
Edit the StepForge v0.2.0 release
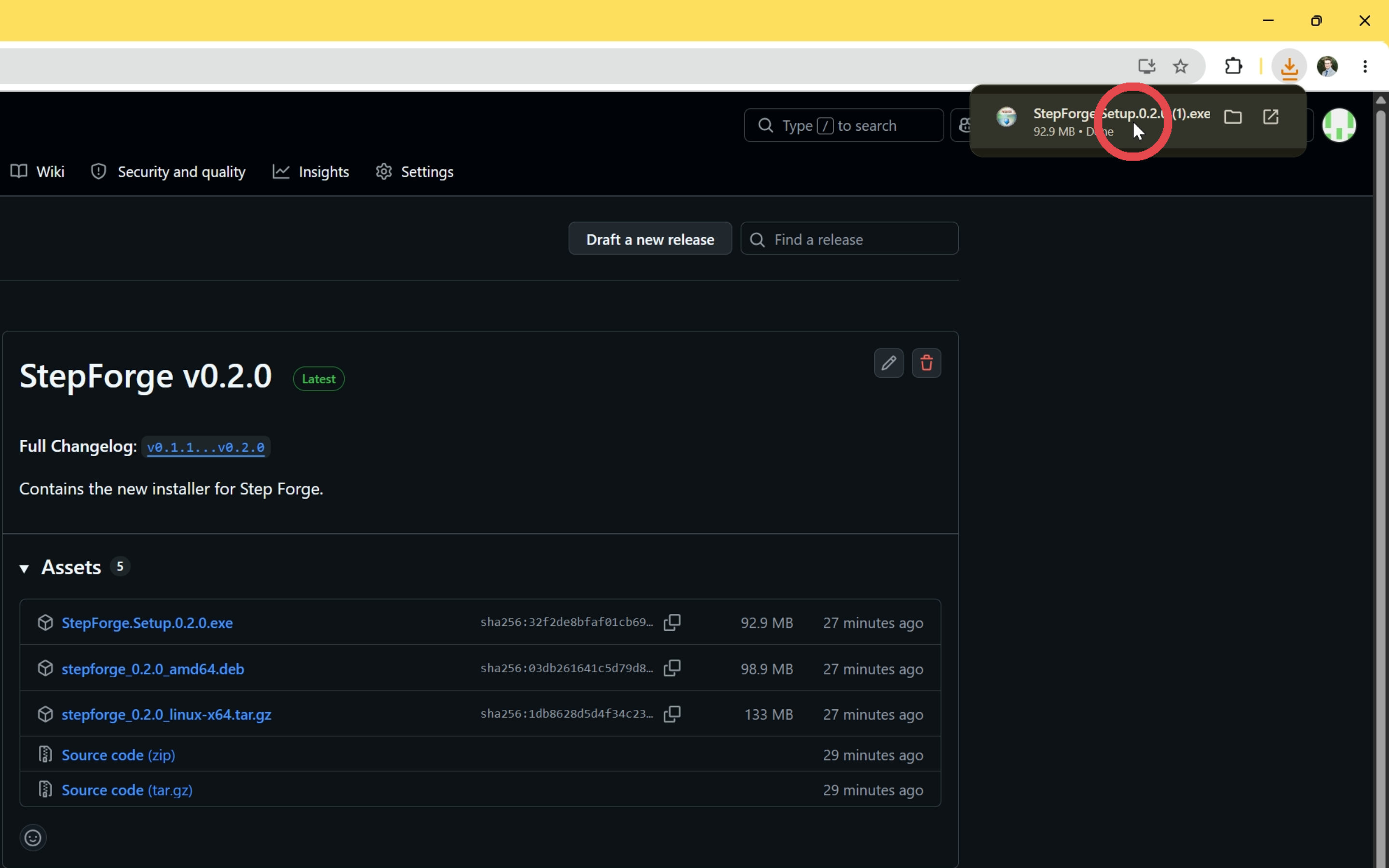(x=888, y=363)
